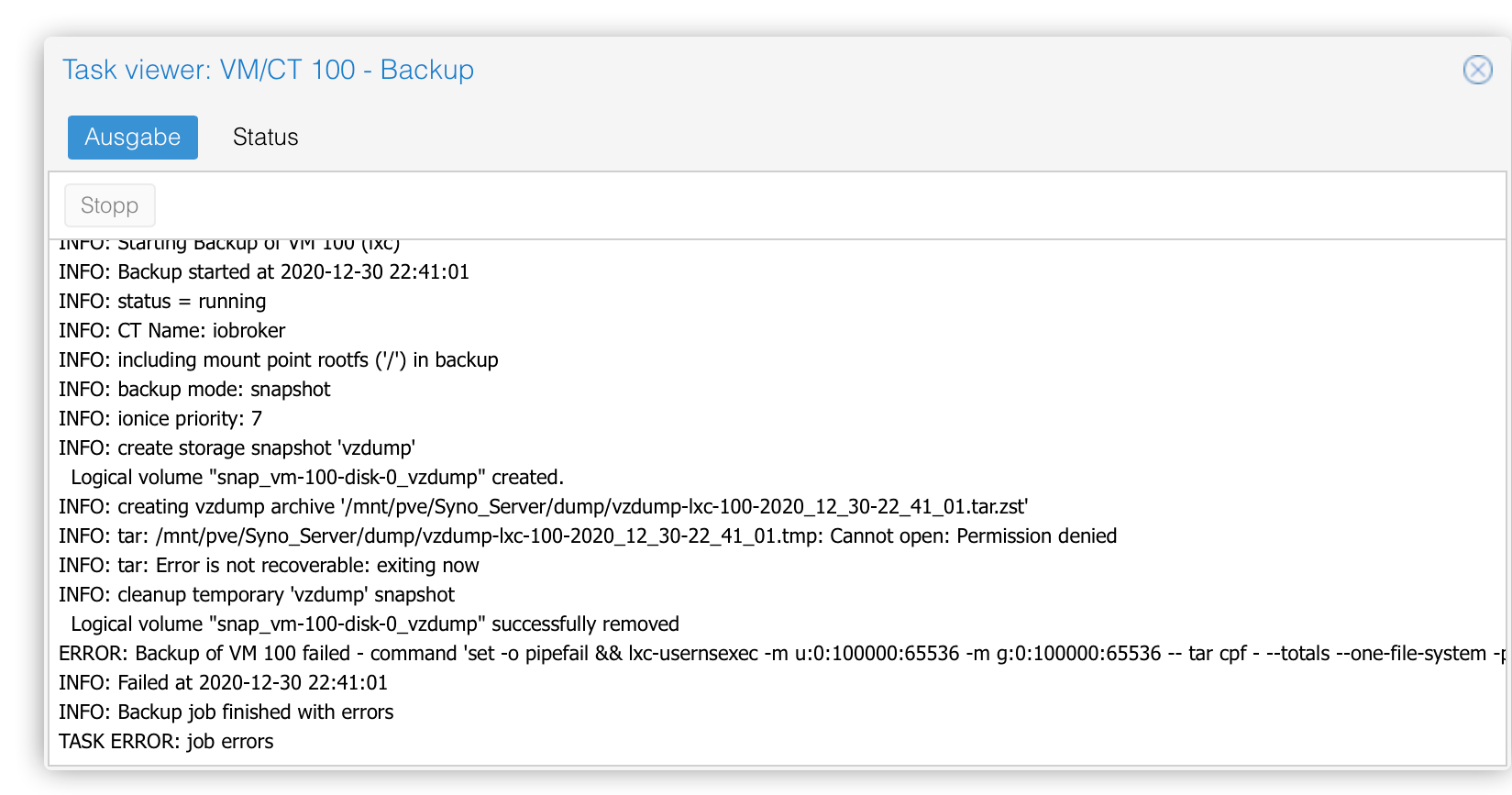Screen dimensions: 1512x795
Task: Click the 'creating vzdump archive' log line
Action: (544, 507)
